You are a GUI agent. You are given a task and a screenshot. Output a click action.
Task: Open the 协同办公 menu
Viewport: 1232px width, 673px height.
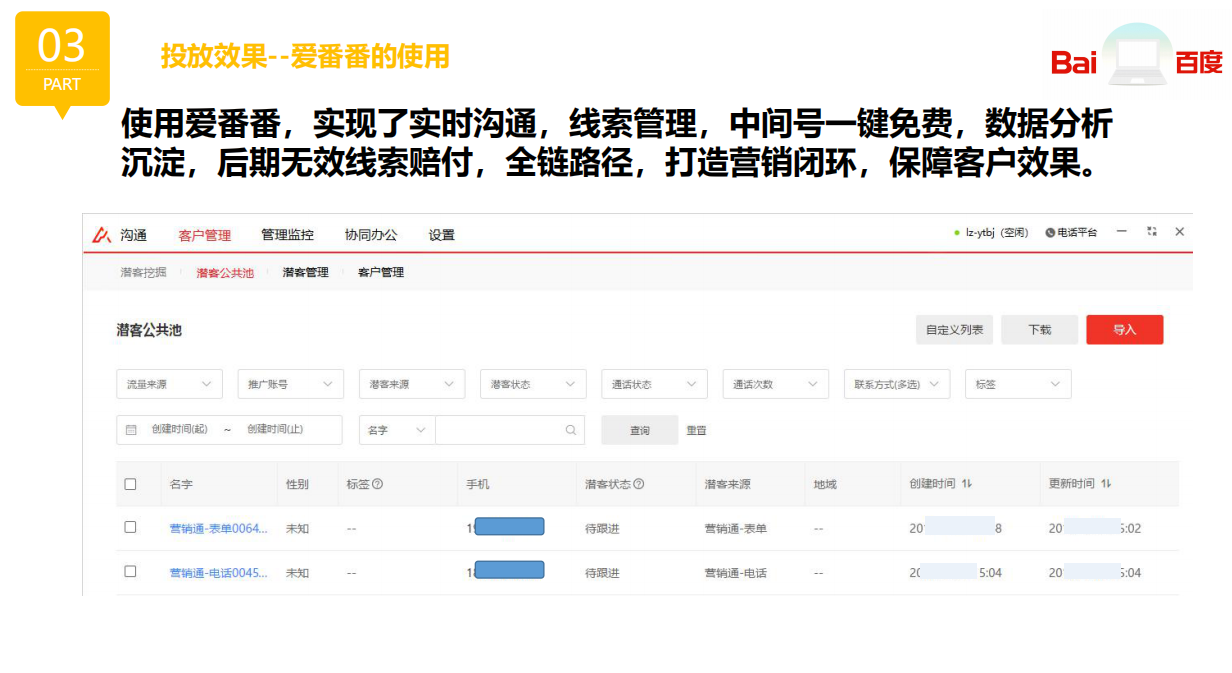pos(371,235)
